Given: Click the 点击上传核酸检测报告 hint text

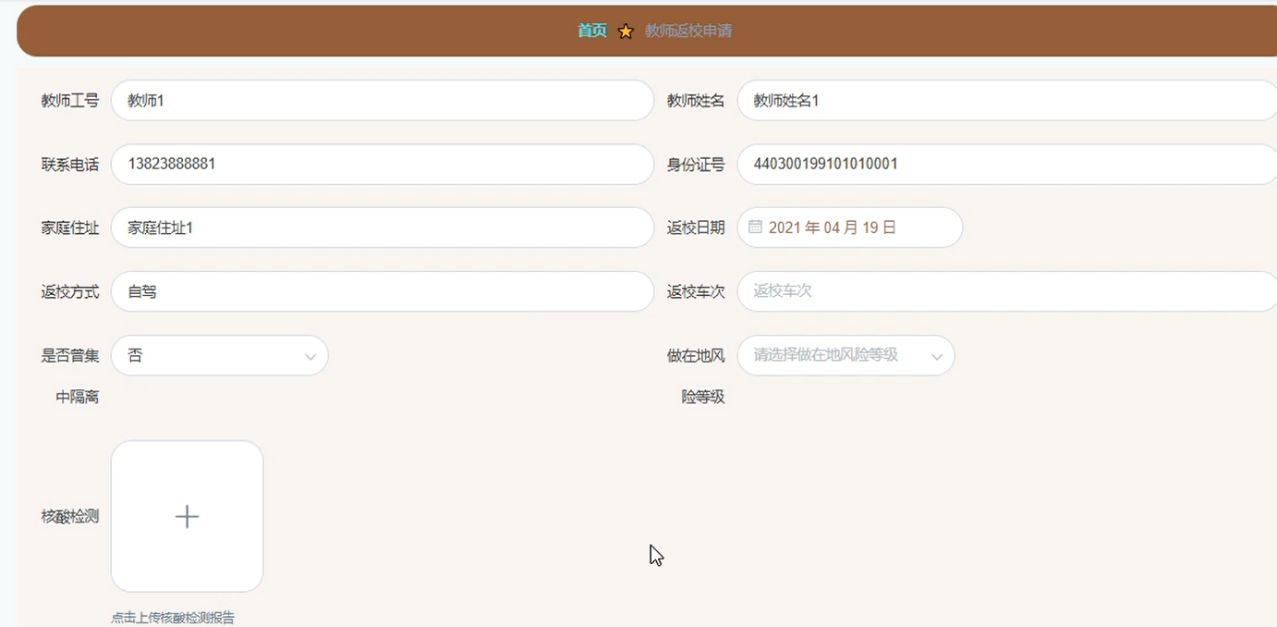Looking at the screenshot, I should pyautogui.click(x=173, y=618).
